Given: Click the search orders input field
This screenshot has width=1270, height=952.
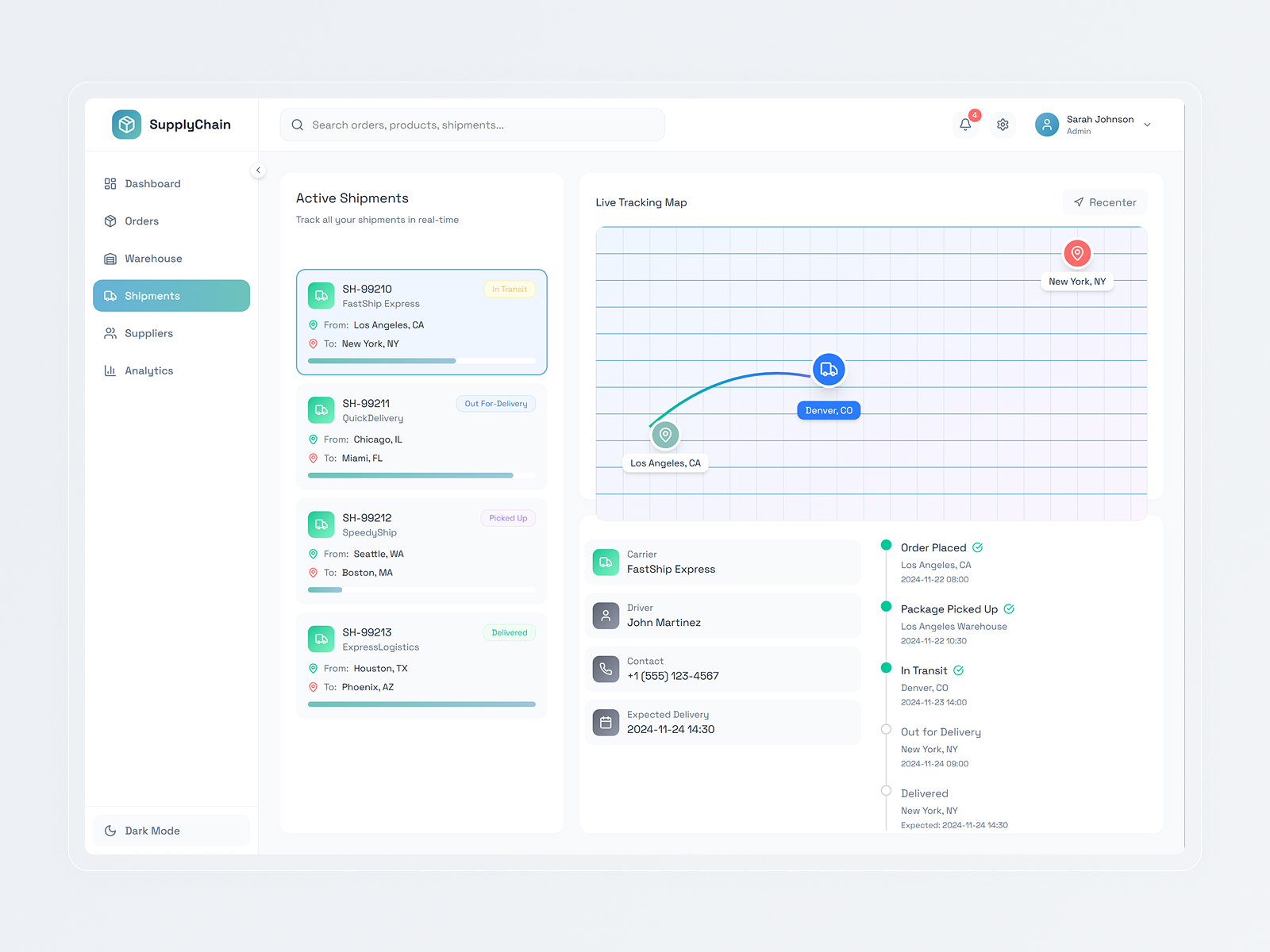Looking at the screenshot, I should click(x=471, y=125).
